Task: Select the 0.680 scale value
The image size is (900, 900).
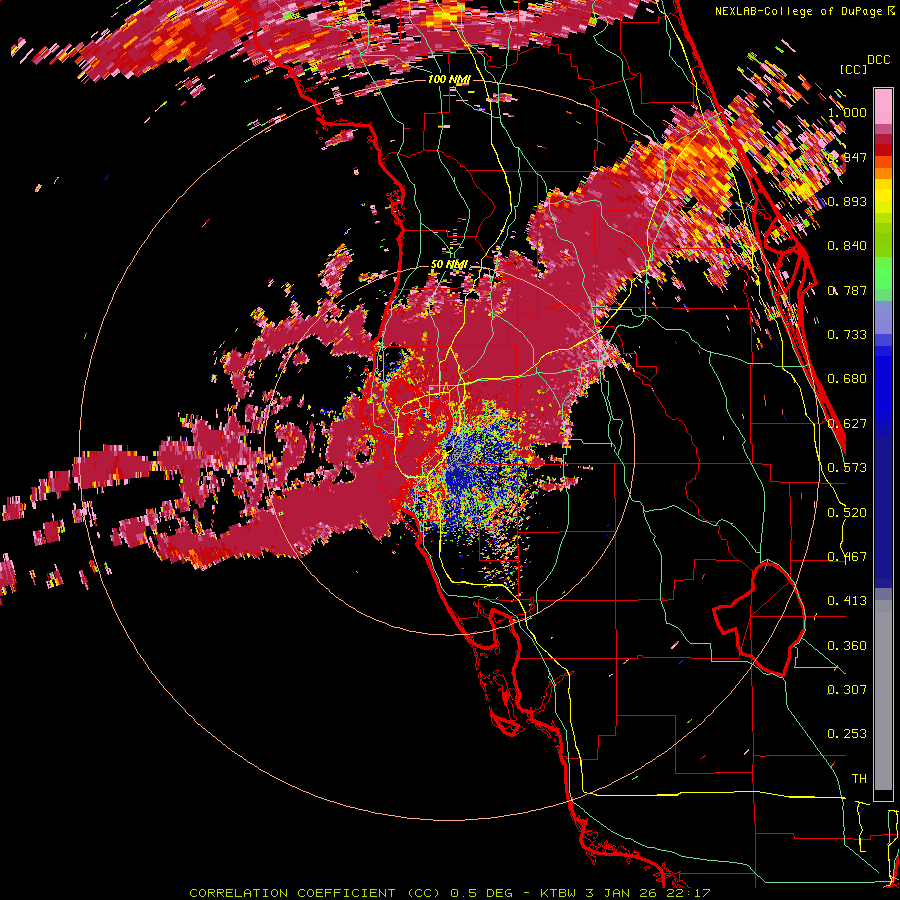Action: click(847, 379)
